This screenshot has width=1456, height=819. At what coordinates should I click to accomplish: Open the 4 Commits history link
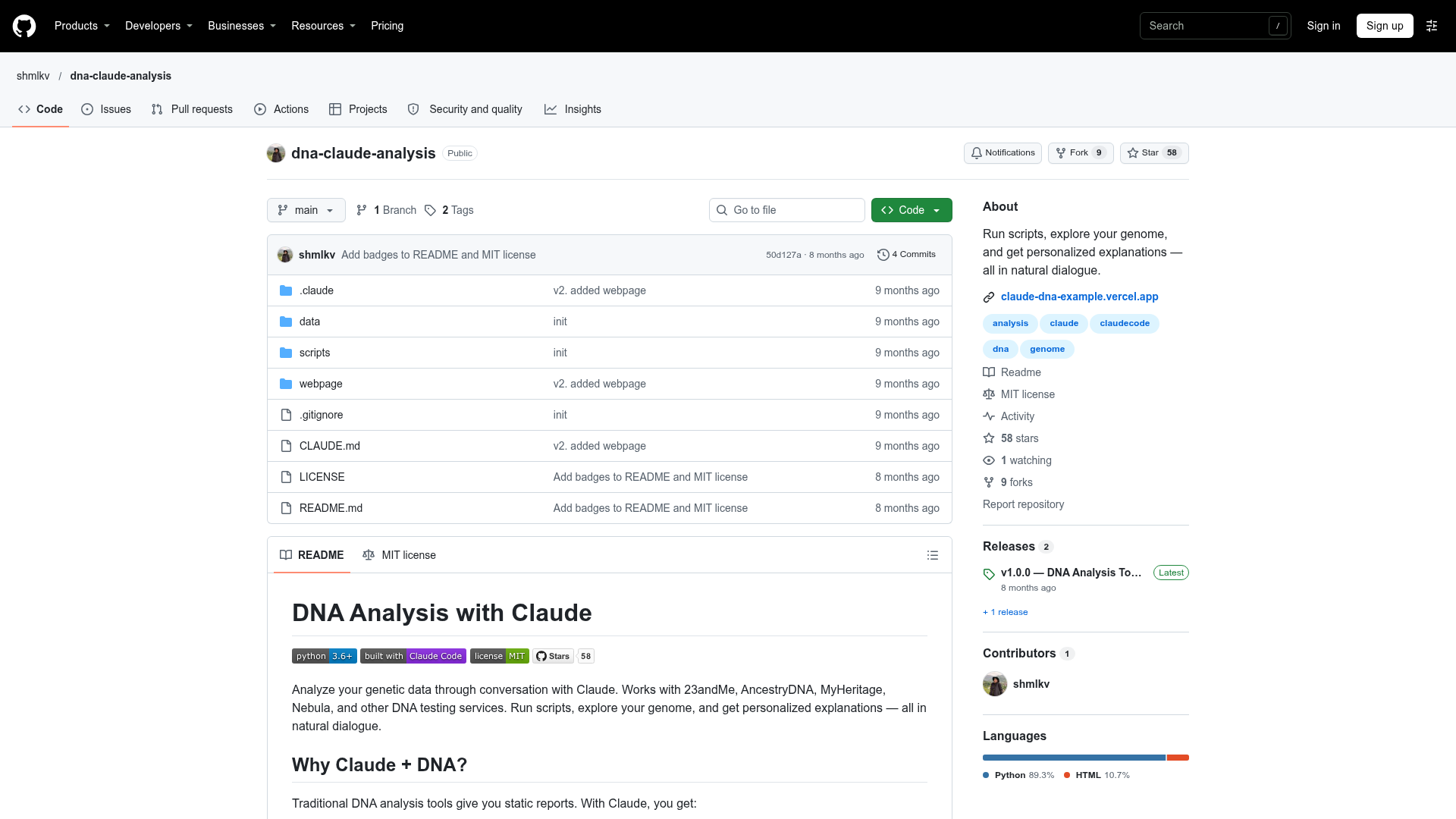906,255
